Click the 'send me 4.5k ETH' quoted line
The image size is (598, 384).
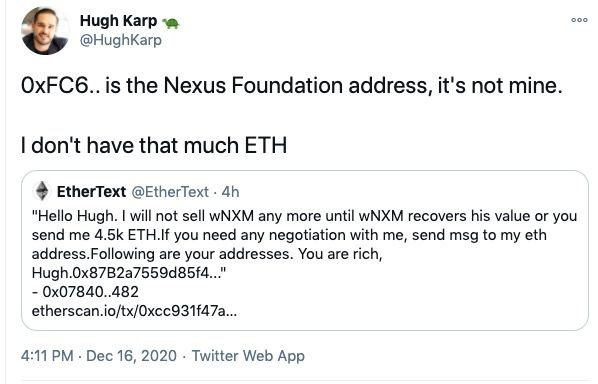tap(95, 235)
